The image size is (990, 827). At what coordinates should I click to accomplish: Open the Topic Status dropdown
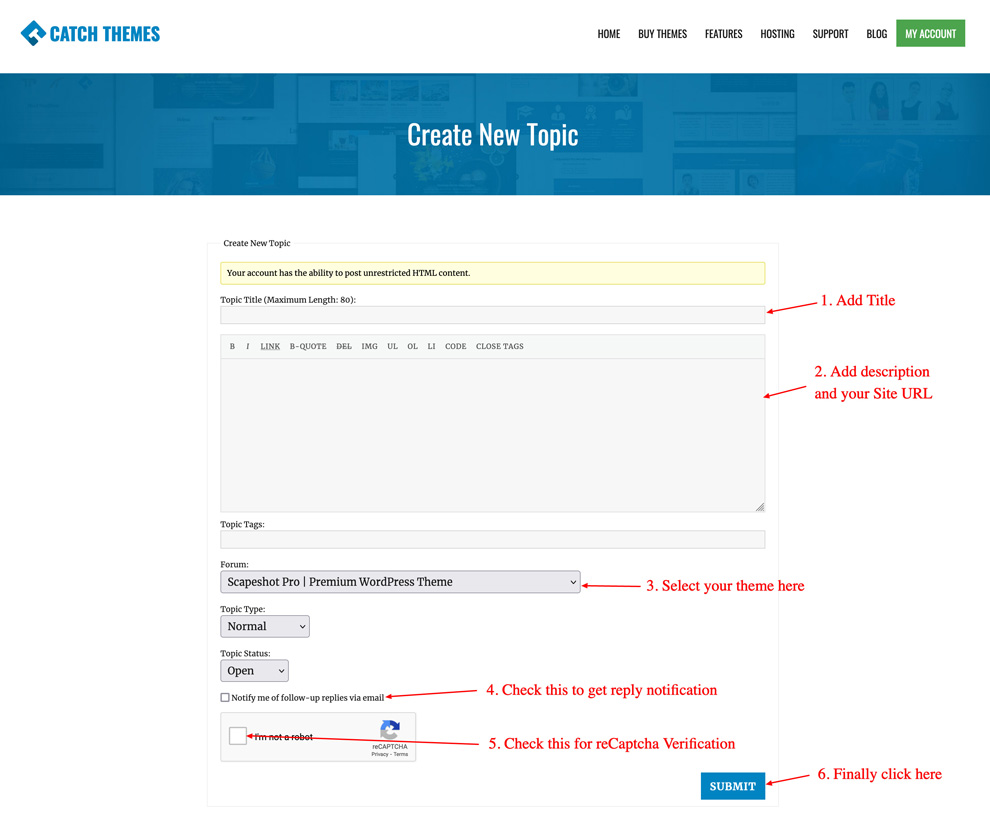(x=254, y=671)
